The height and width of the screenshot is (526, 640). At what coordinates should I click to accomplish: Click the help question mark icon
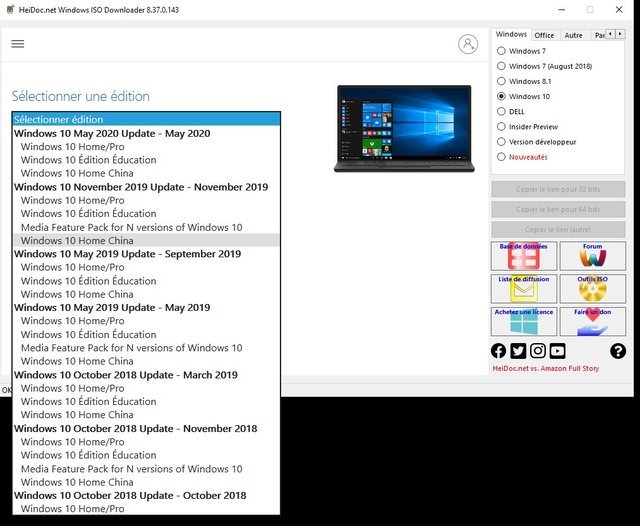(618, 351)
